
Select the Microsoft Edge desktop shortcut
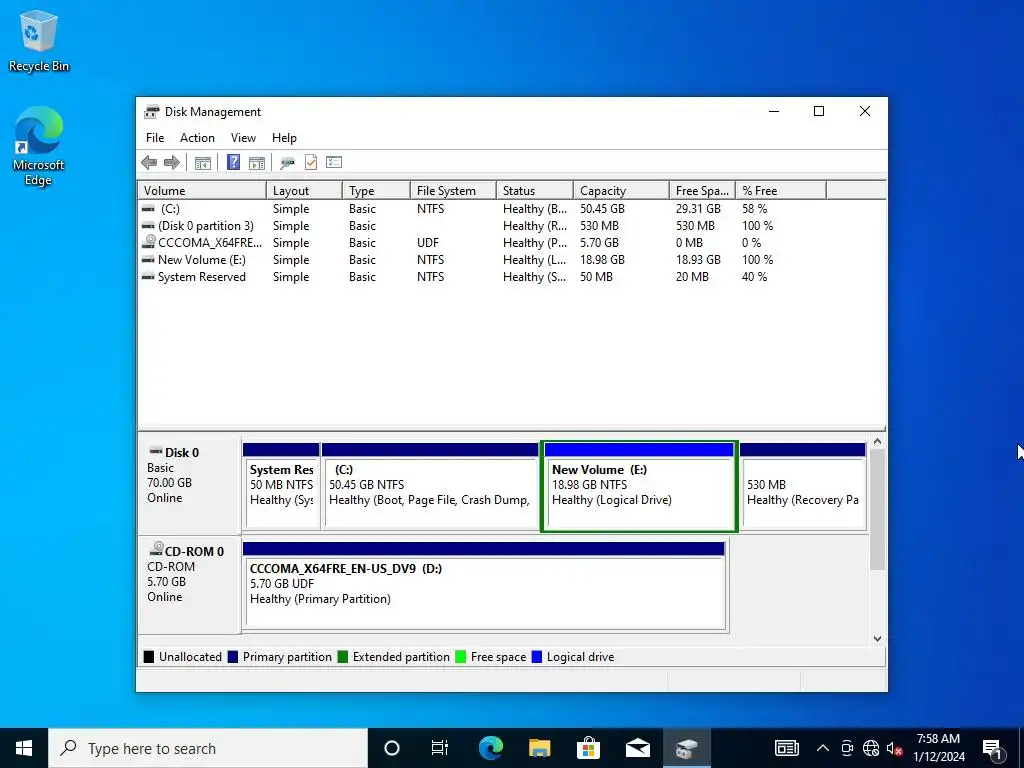click(39, 146)
